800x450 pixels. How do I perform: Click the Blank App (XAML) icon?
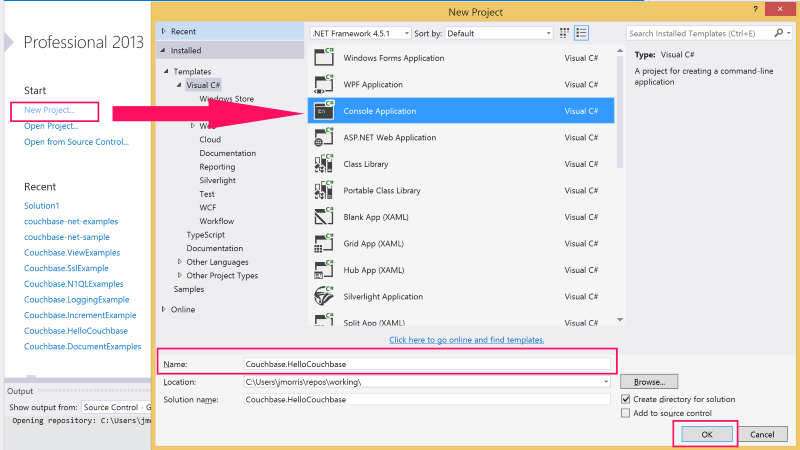click(x=324, y=217)
